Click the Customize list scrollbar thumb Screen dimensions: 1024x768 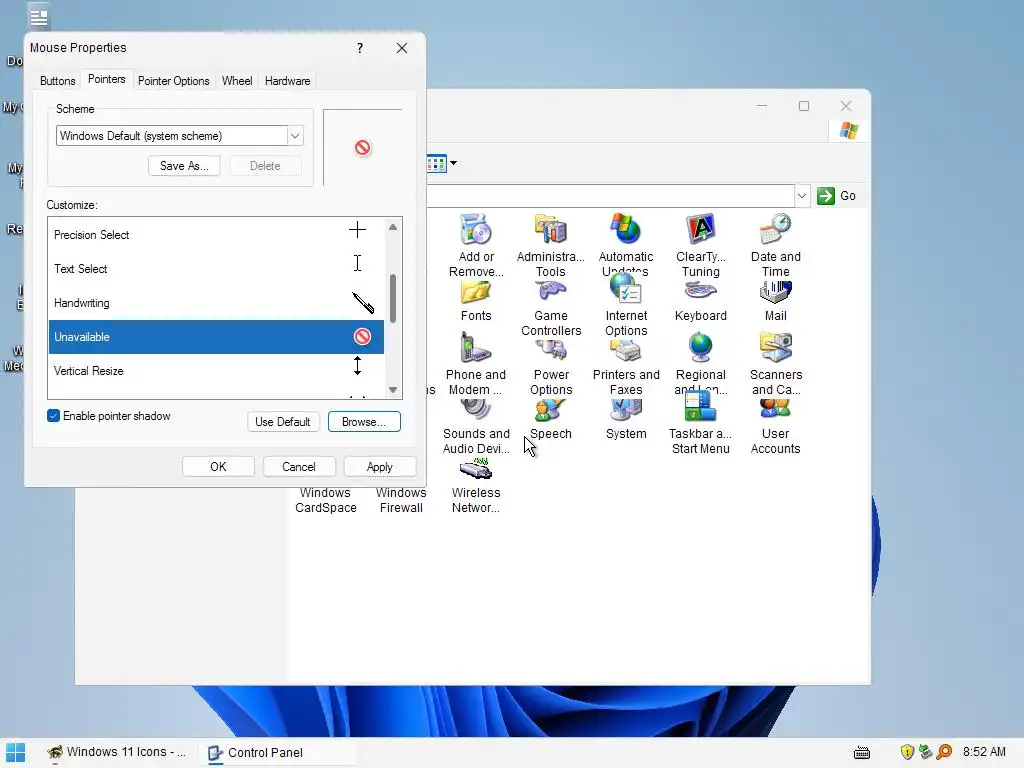(x=392, y=298)
